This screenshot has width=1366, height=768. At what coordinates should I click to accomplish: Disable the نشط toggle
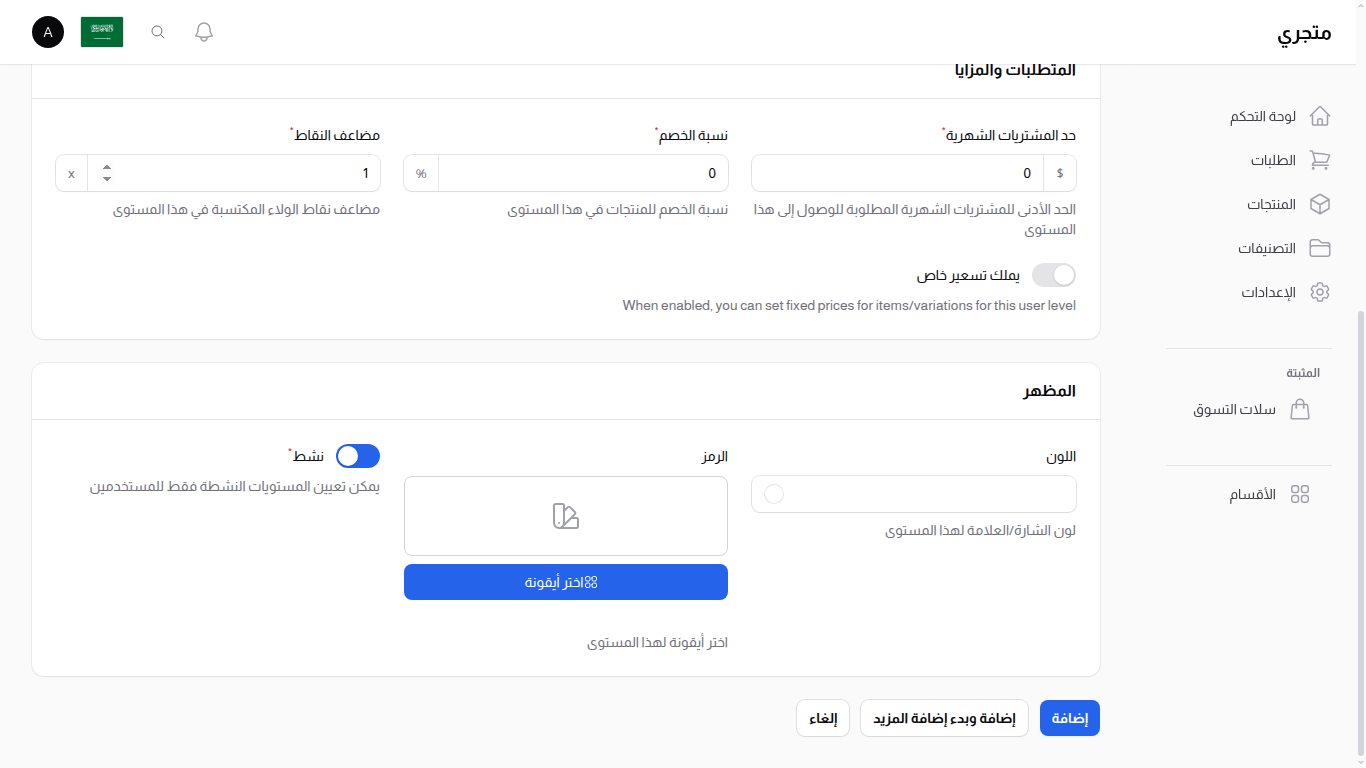(357, 455)
